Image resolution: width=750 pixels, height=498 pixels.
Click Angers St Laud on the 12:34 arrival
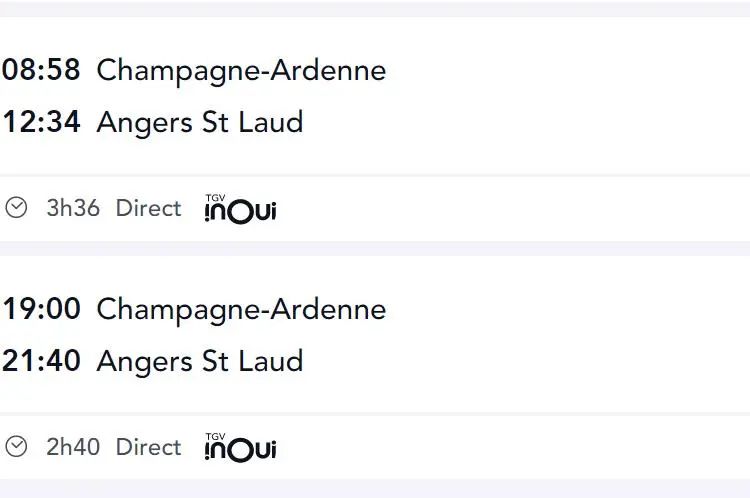click(200, 123)
